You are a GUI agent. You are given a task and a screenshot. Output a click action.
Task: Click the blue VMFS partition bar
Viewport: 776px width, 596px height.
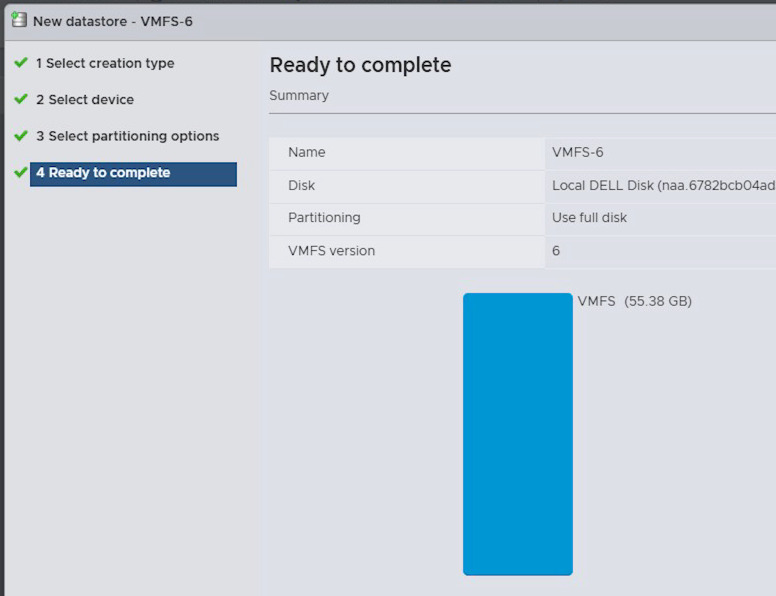pyautogui.click(x=518, y=434)
